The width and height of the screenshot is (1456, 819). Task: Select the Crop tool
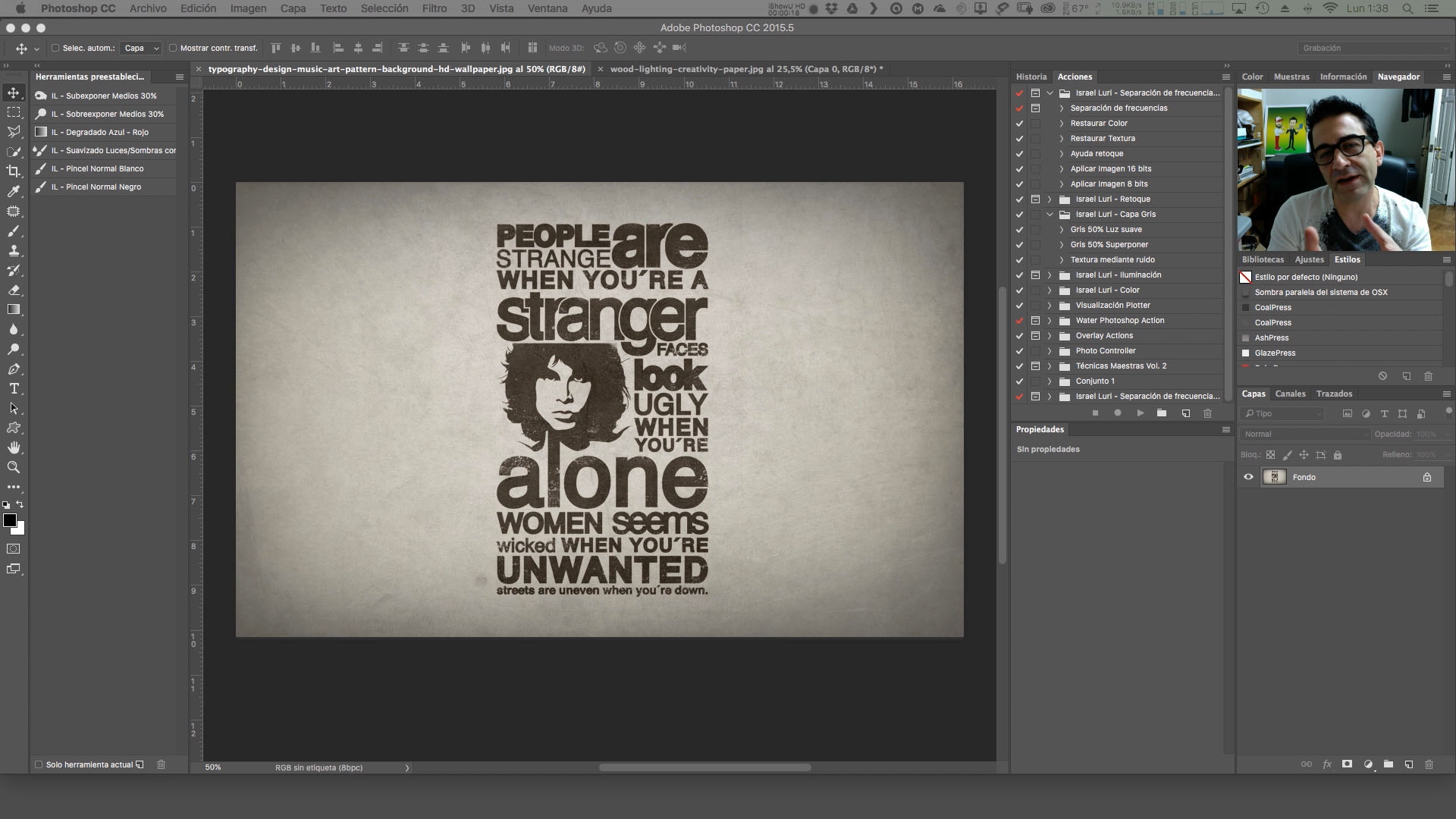(14, 171)
